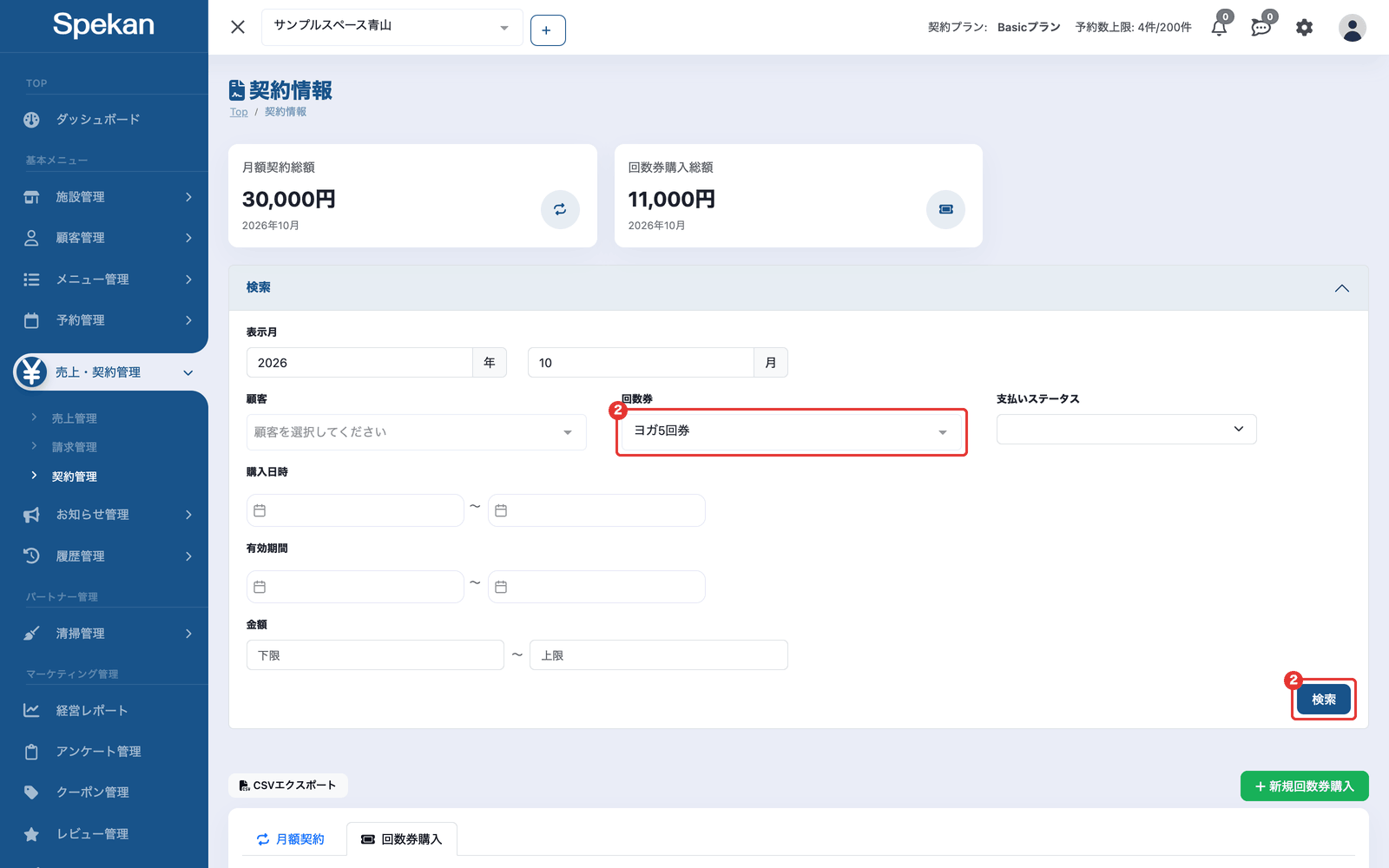The image size is (1389, 868).
Task: Open the notifications bell icon
Action: (1219, 28)
